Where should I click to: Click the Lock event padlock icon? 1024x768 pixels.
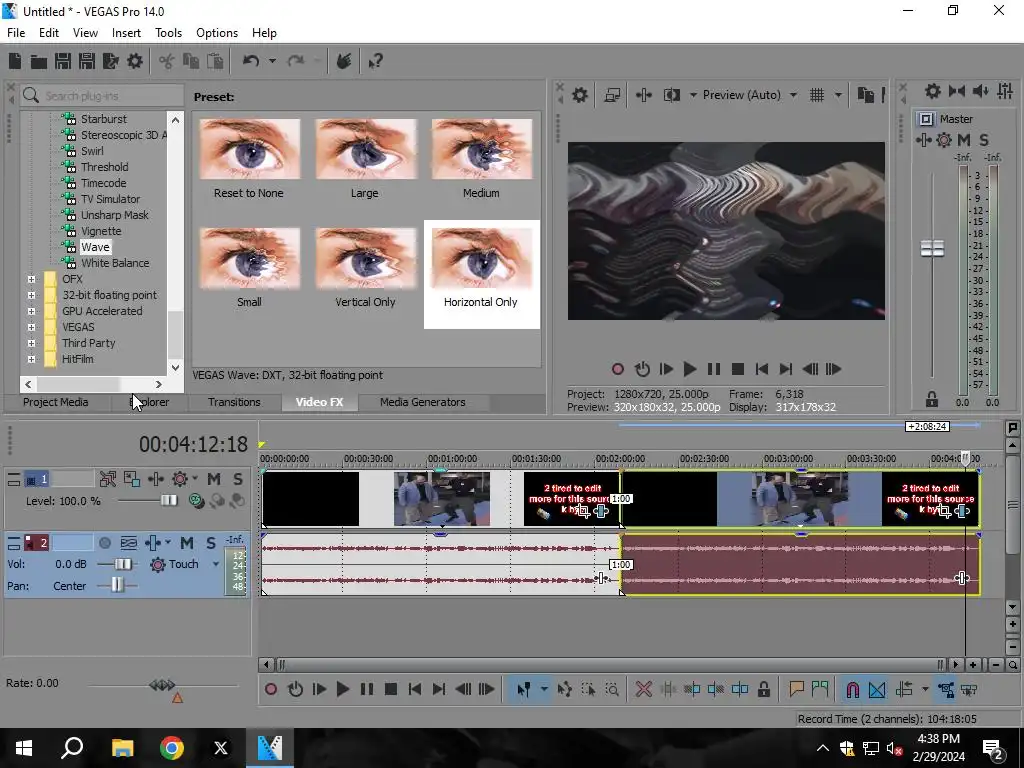(x=763, y=689)
